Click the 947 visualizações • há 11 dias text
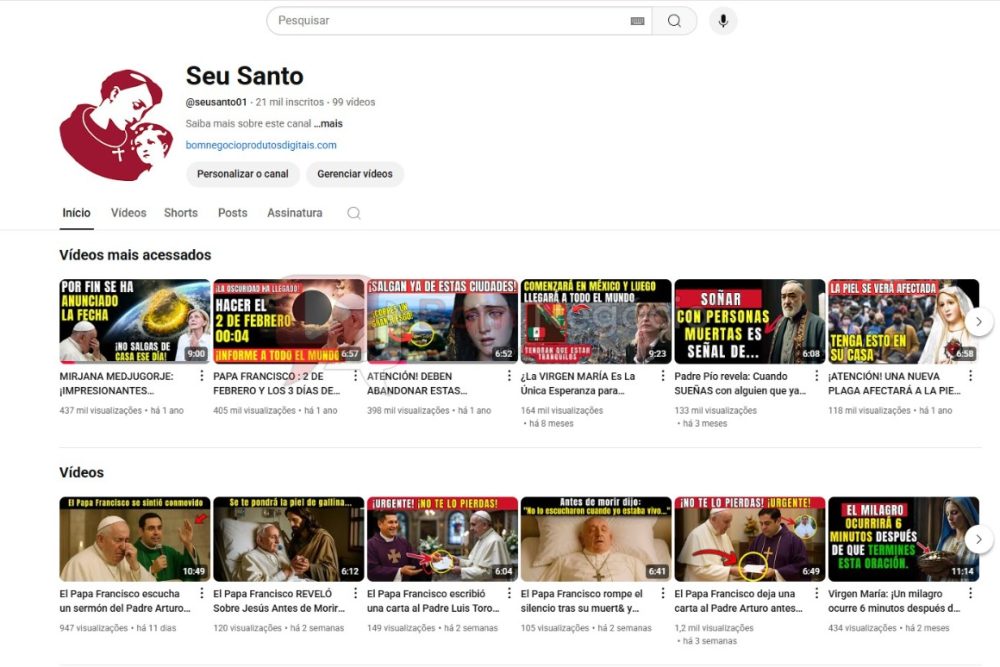 (118, 628)
